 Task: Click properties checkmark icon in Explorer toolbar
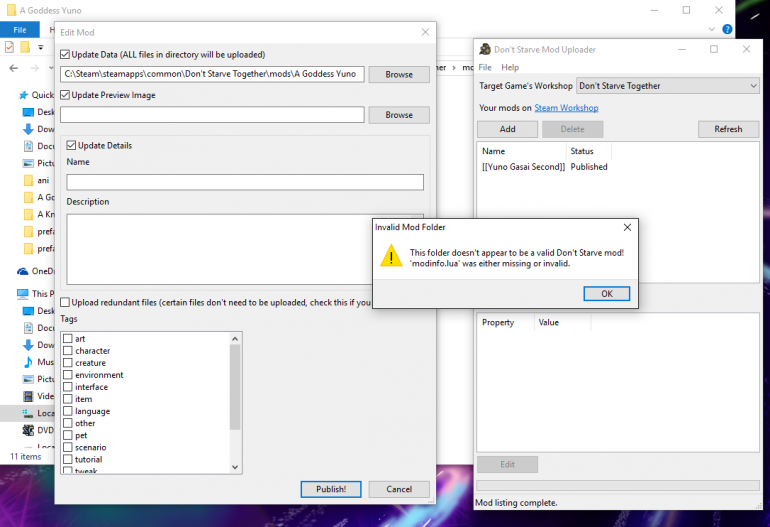(x=9, y=47)
